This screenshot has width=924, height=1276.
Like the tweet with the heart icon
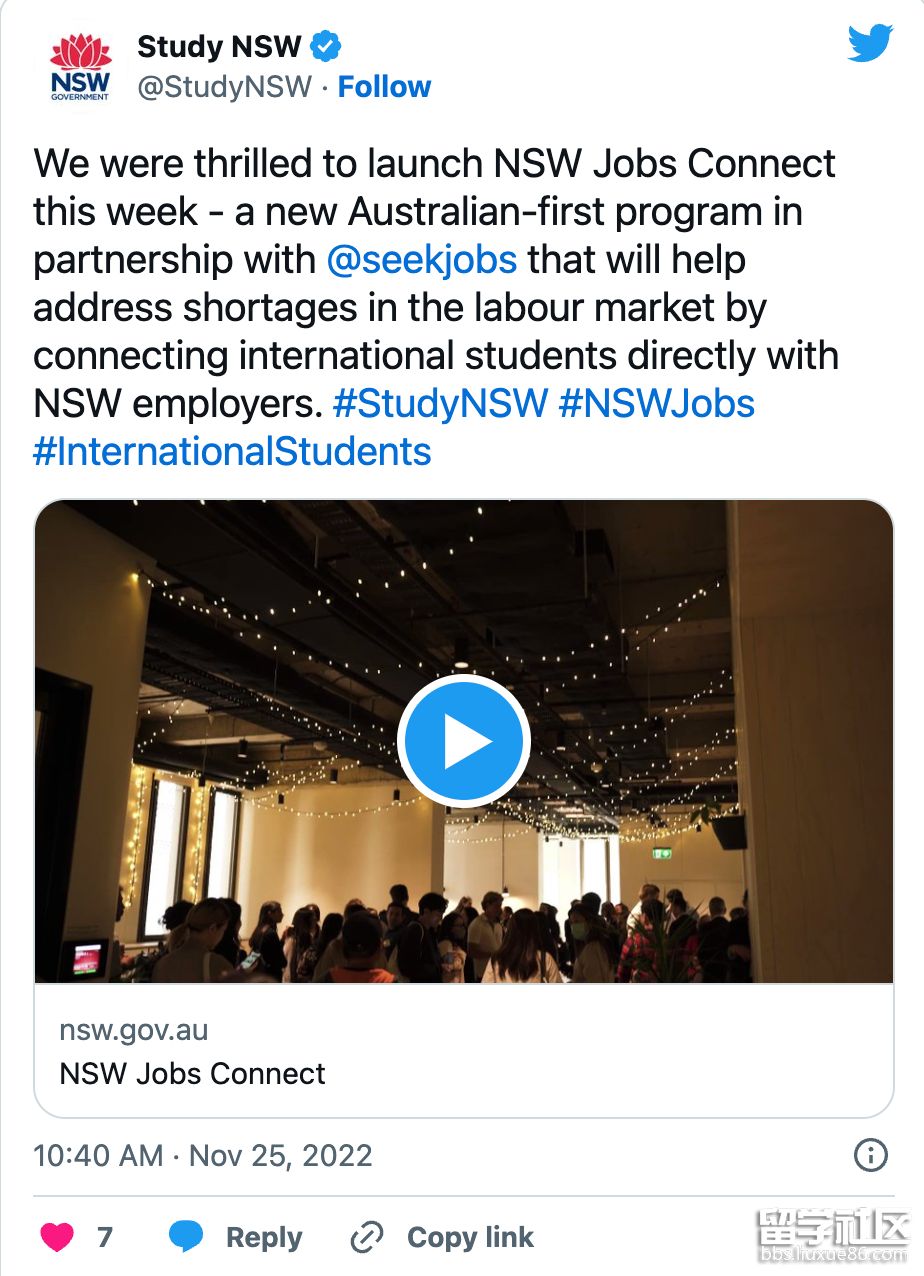tap(57, 1237)
